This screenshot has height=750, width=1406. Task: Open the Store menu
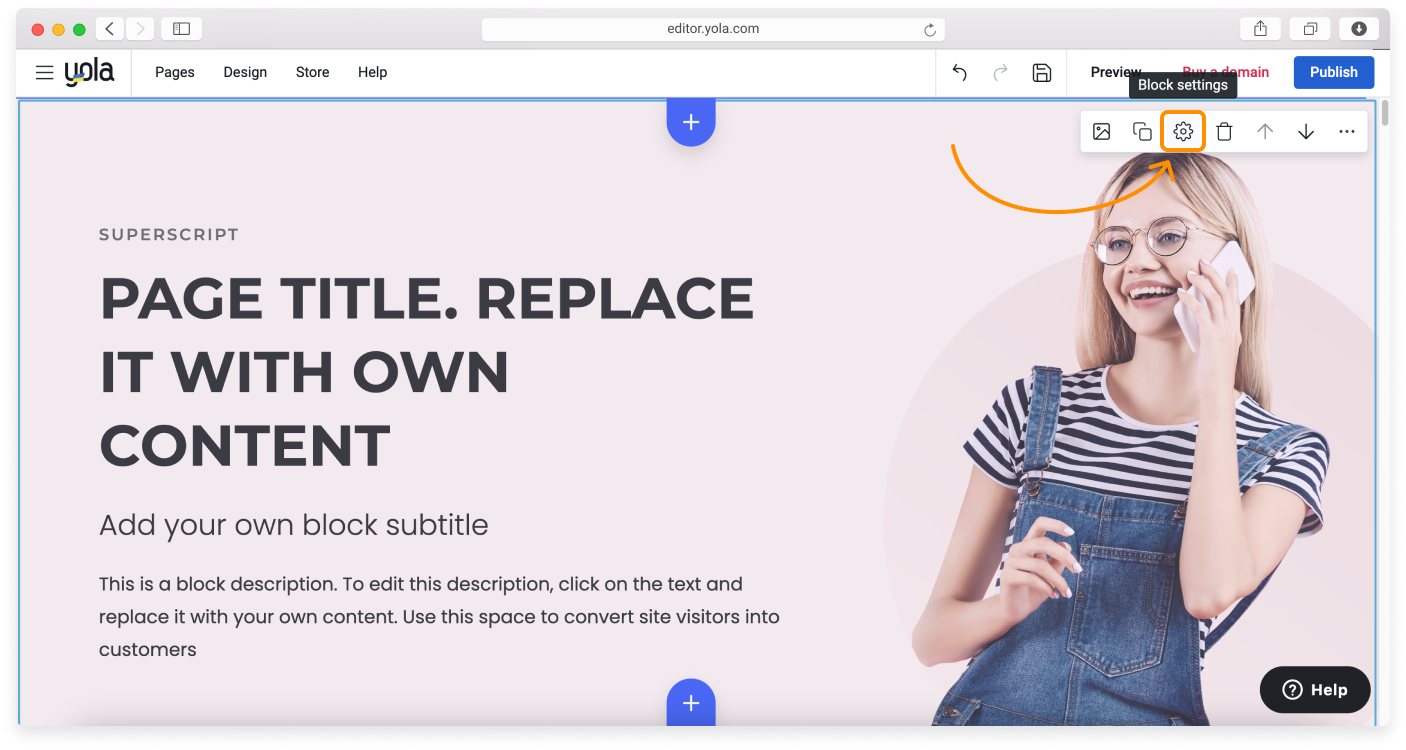click(312, 72)
